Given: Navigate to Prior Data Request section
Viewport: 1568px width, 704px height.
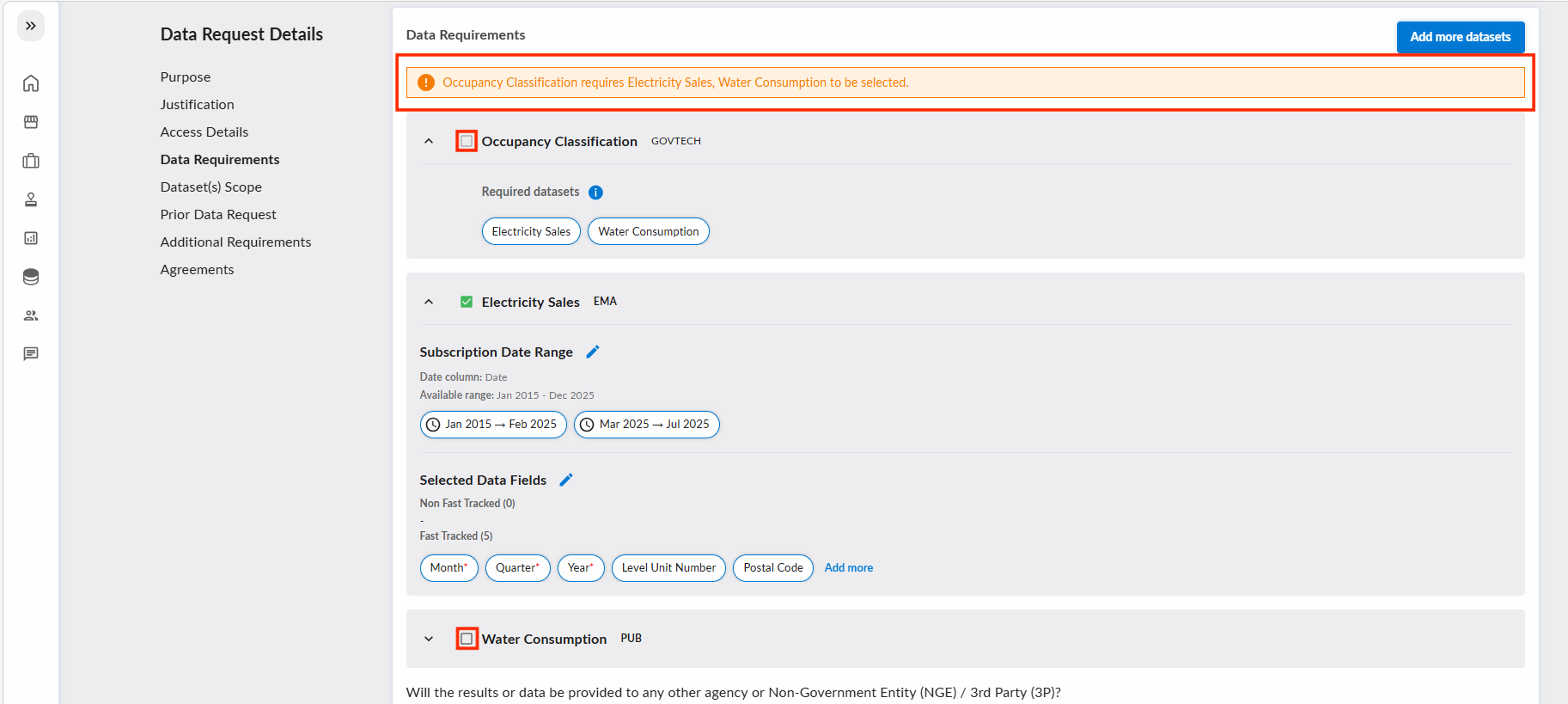Looking at the screenshot, I should click(x=218, y=214).
